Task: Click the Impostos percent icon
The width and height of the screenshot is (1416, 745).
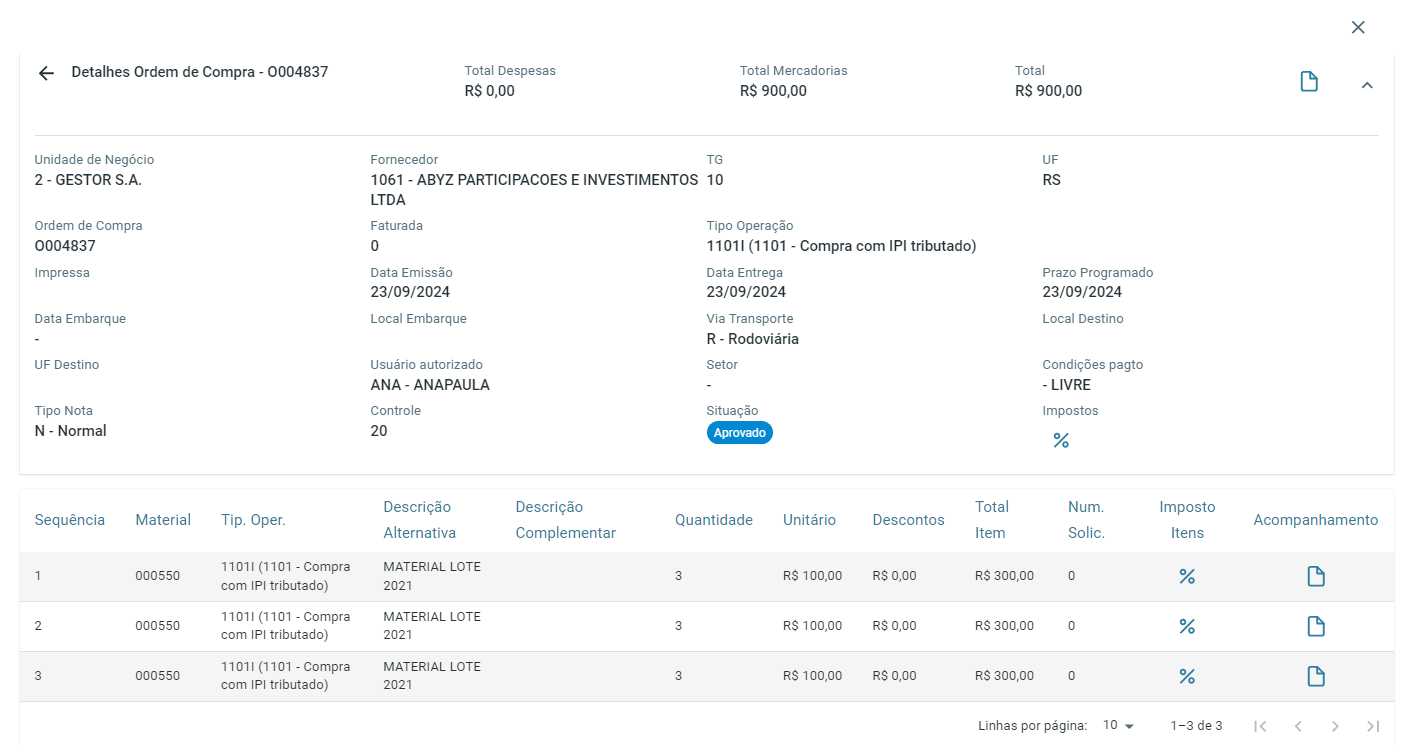Action: tap(1061, 440)
